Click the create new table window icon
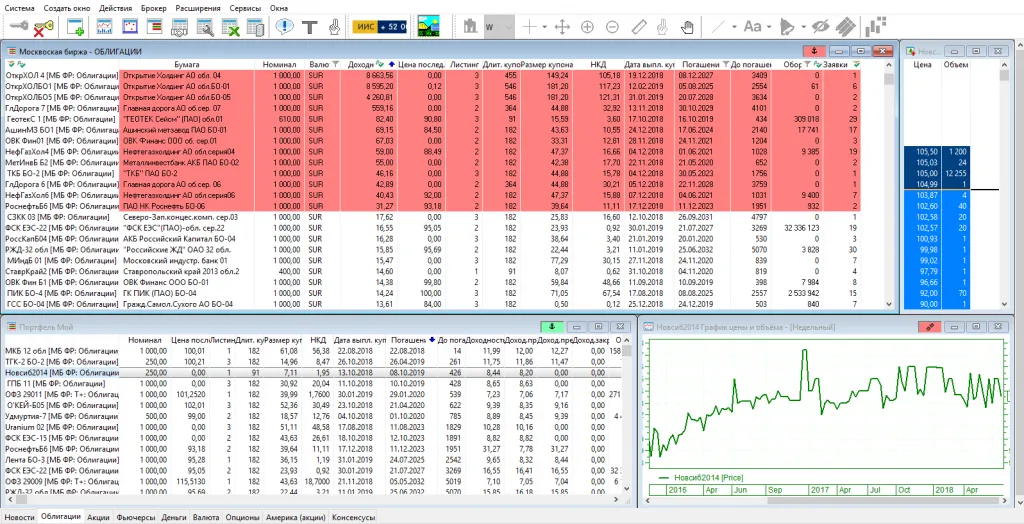Viewport: 1024px width, 524px height. coord(76,27)
